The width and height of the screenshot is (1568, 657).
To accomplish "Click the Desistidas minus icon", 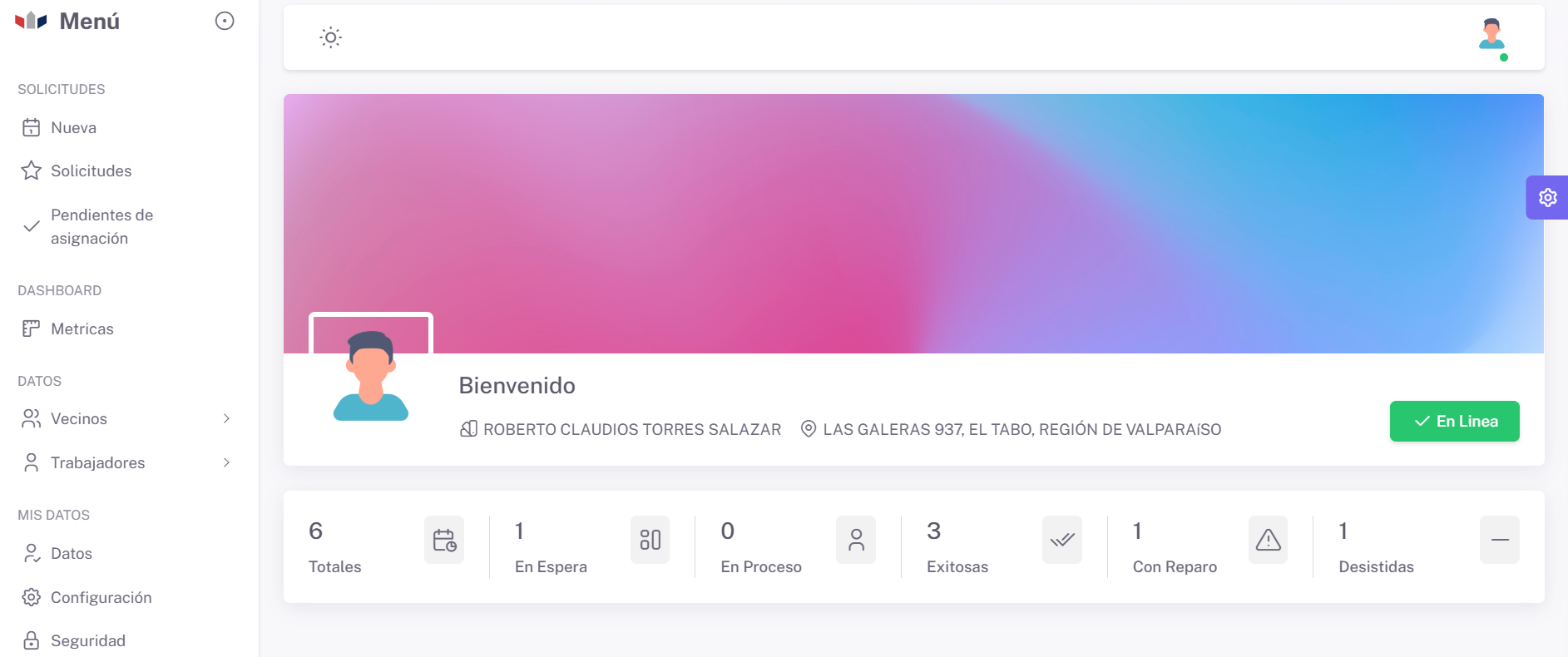I will (1499, 540).
